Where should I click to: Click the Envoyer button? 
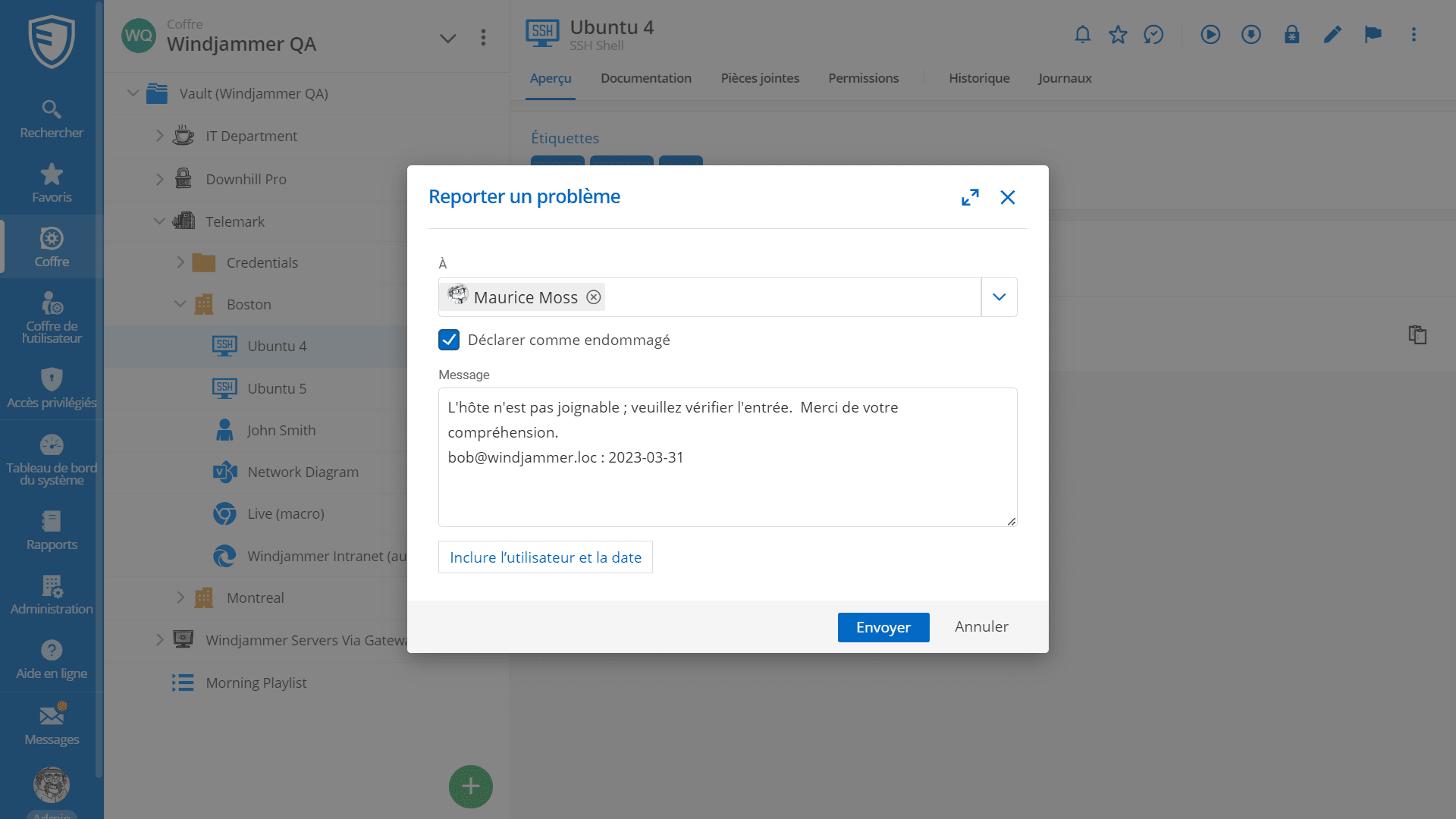point(883,627)
